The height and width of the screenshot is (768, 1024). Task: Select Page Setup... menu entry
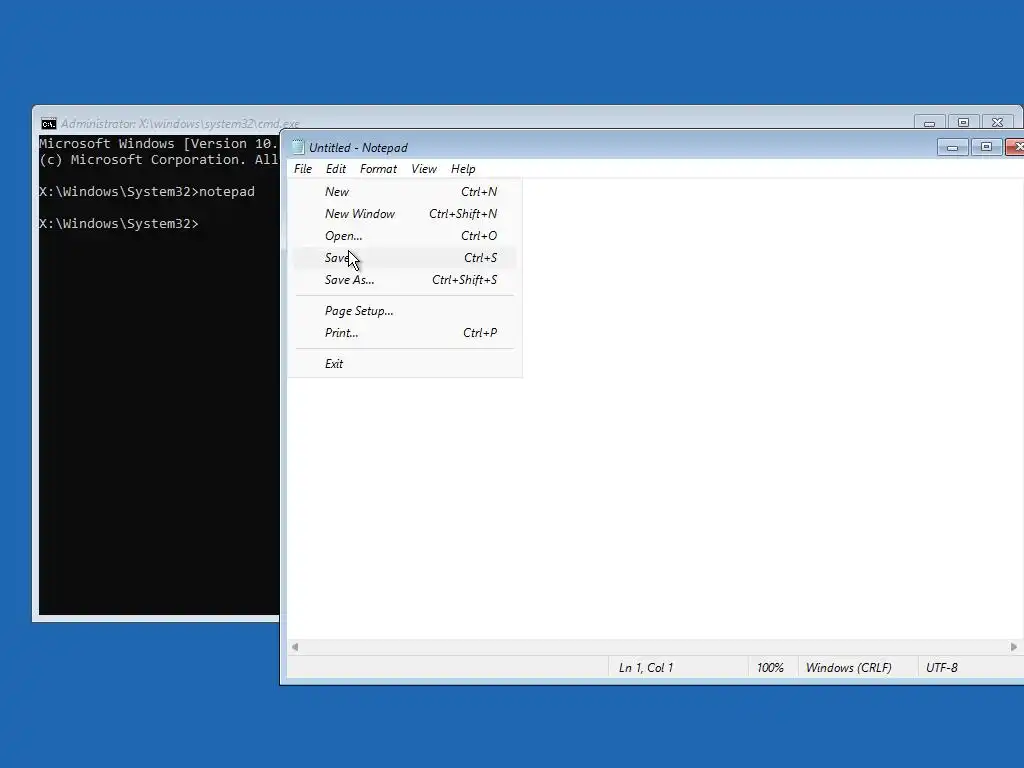click(405, 311)
